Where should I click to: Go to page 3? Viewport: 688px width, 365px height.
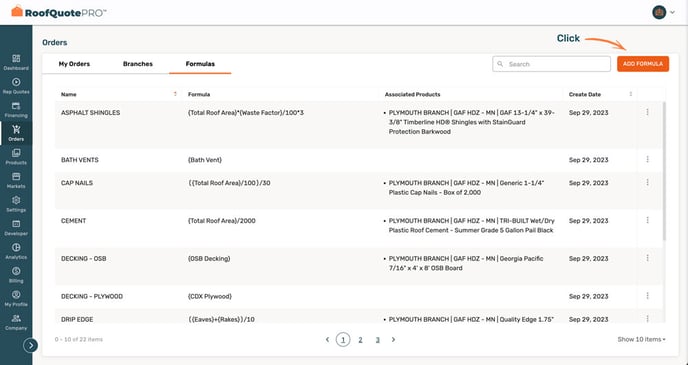pyautogui.click(x=377, y=340)
